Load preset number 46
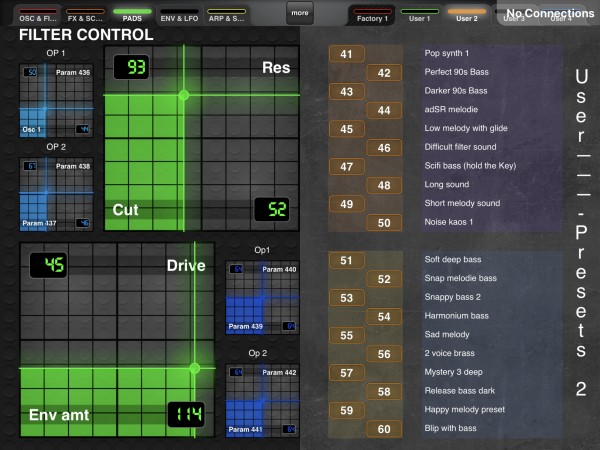The image size is (600, 450). tap(384, 148)
